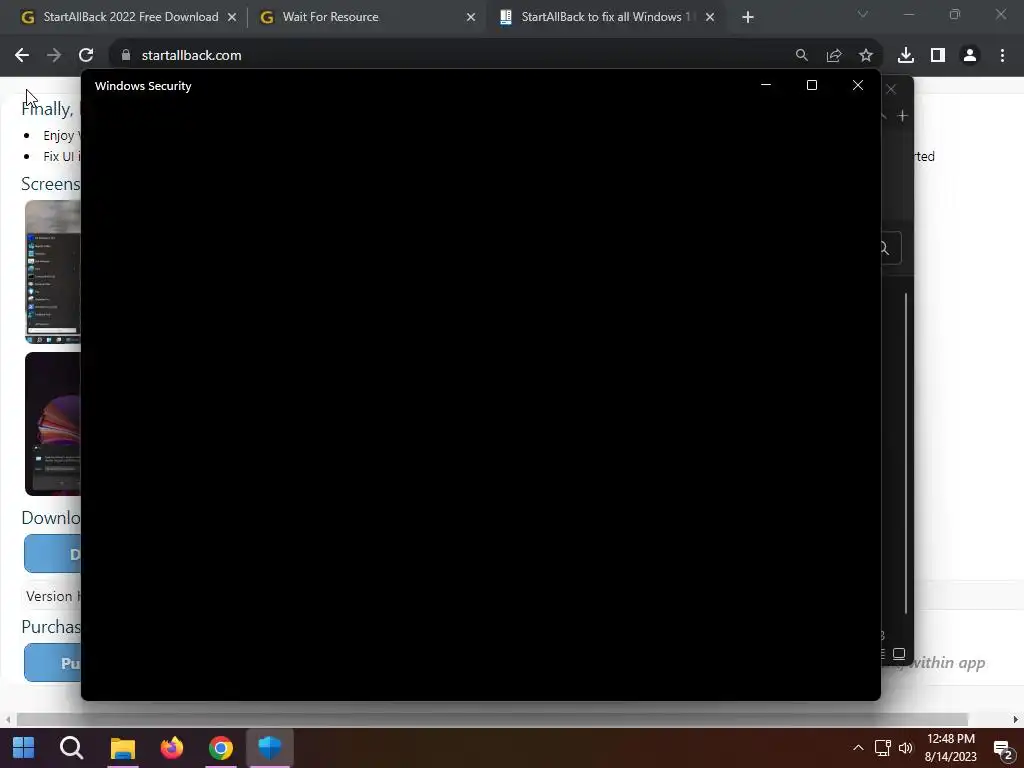Click the blue Purchase button on webpage

(53, 663)
